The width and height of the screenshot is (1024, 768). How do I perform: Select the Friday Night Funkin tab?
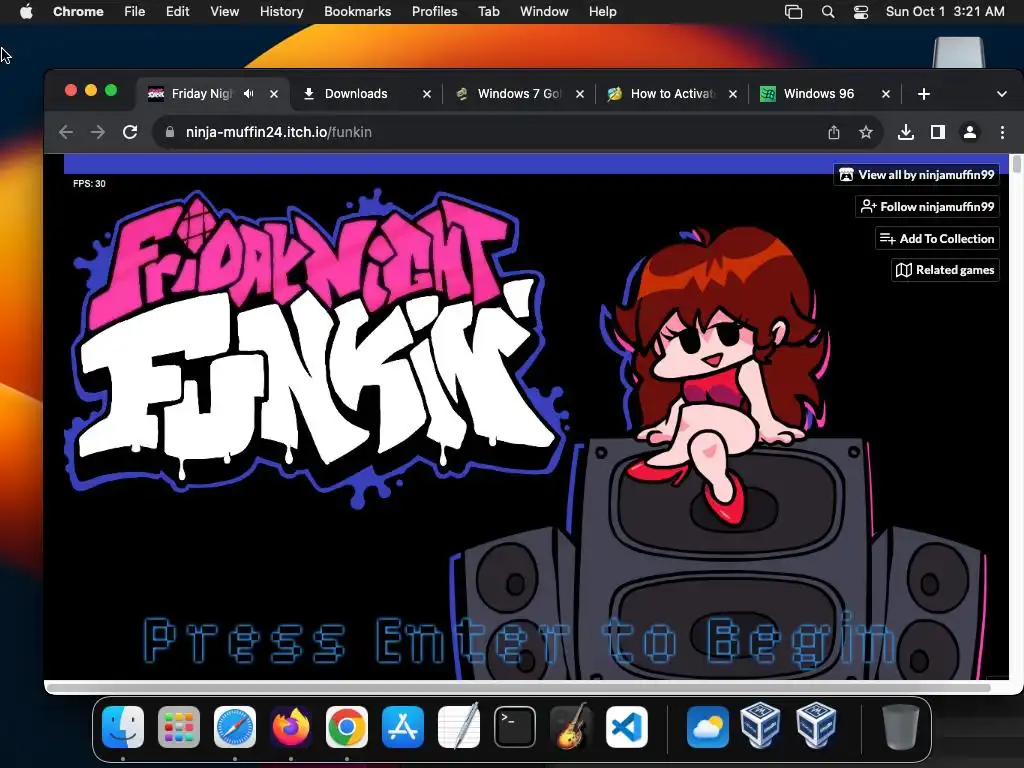(x=201, y=94)
